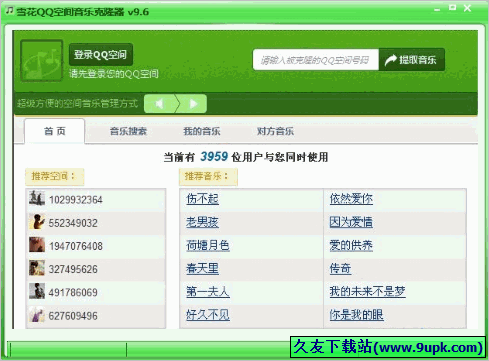Select recommended space 327495626
The height and width of the screenshot is (361, 489).
pos(73,269)
